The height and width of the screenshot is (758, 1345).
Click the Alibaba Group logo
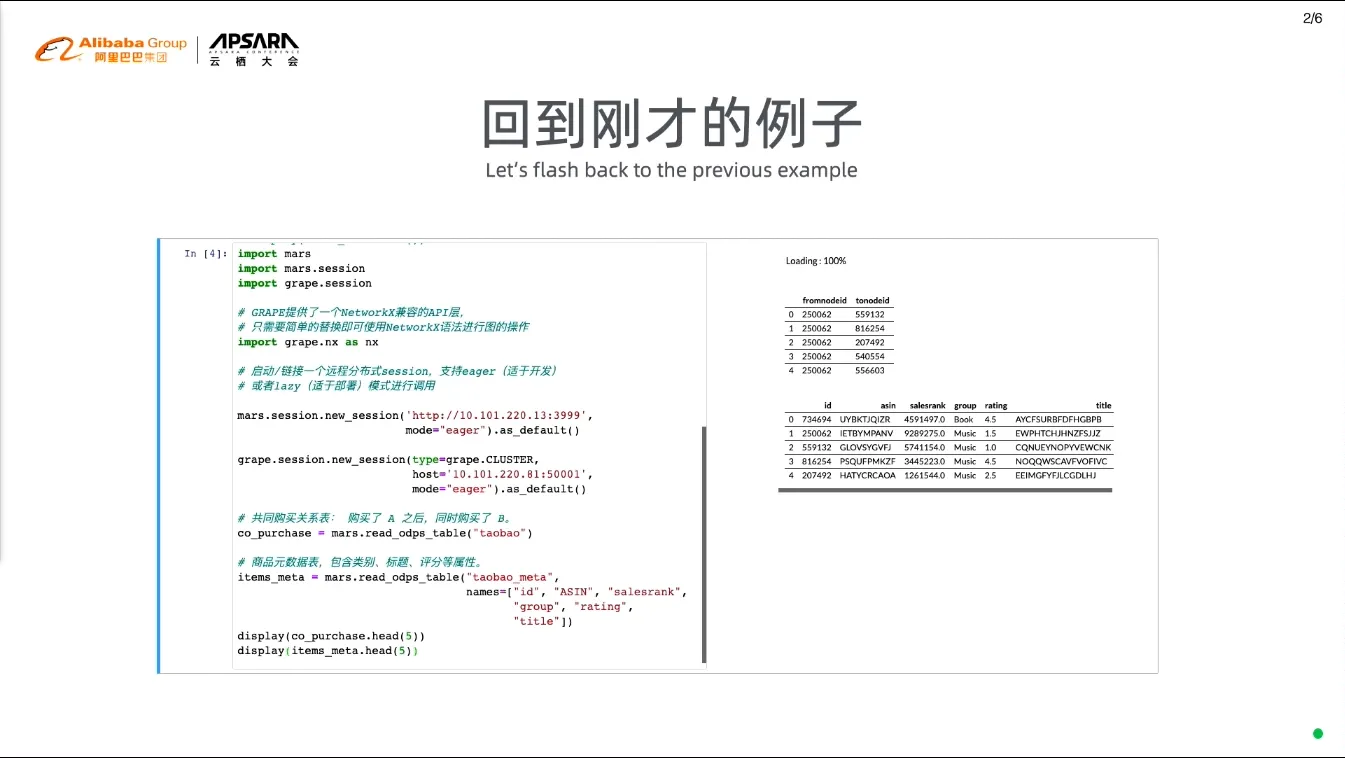(110, 49)
